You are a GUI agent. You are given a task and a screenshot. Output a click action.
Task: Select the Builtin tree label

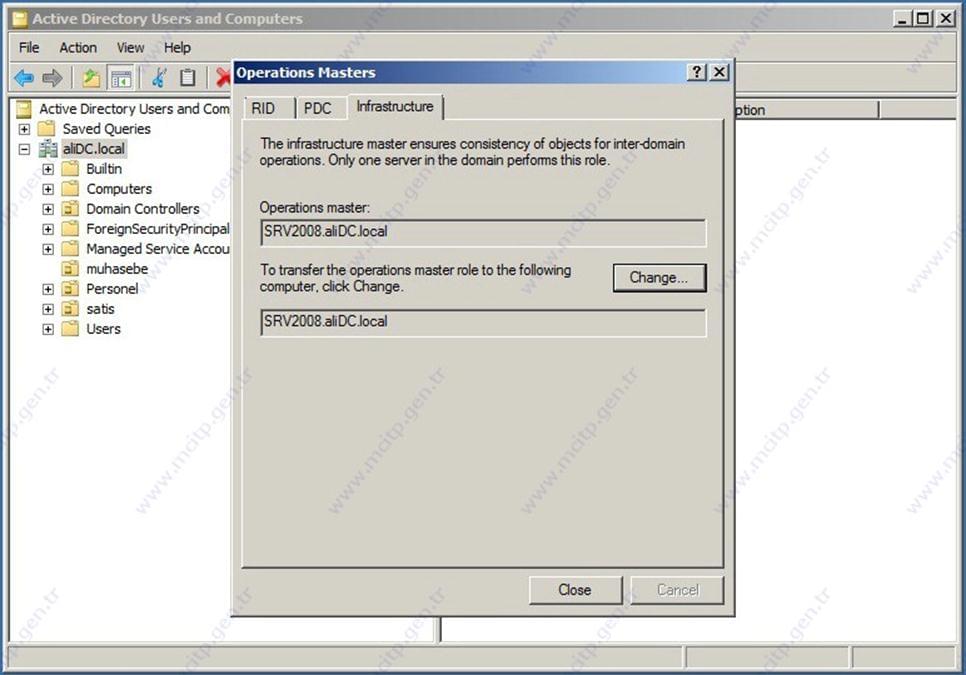104,169
